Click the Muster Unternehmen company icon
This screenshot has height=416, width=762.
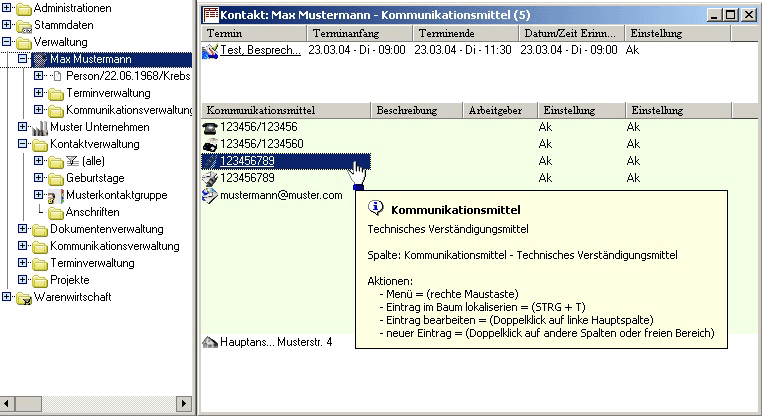tap(40, 127)
